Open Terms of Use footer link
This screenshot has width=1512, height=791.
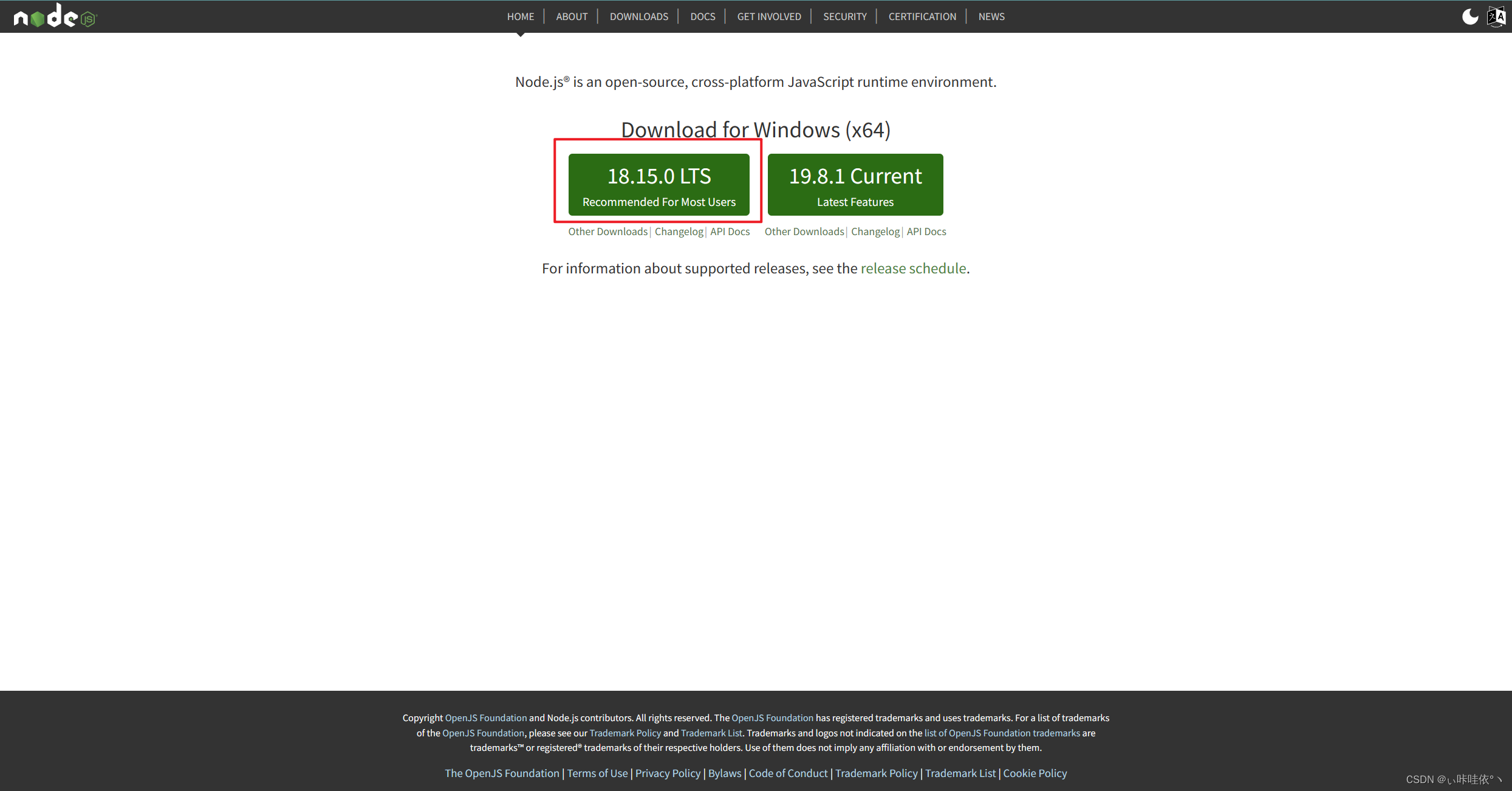click(x=597, y=773)
